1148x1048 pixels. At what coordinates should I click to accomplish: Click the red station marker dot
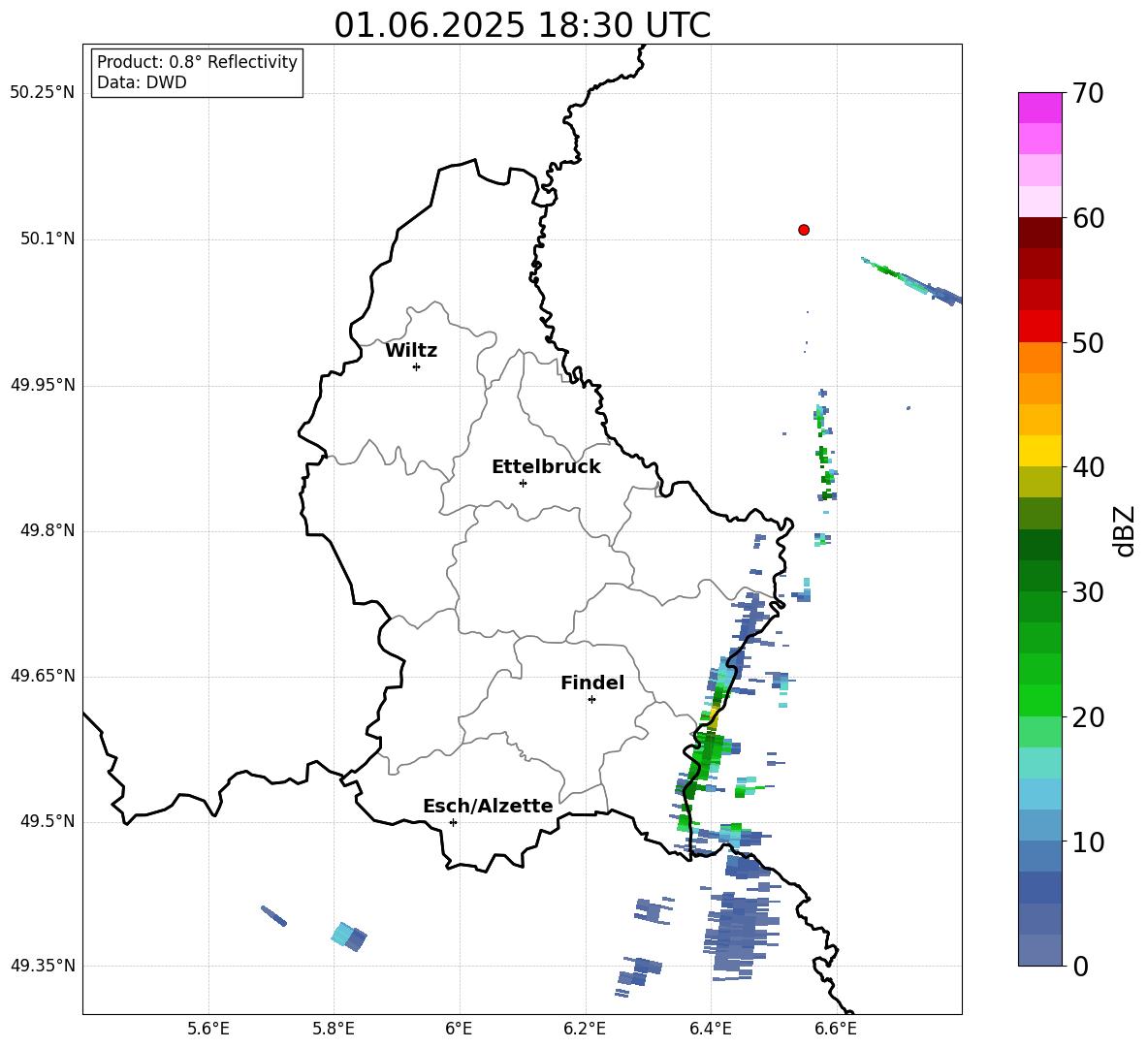point(804,230)
